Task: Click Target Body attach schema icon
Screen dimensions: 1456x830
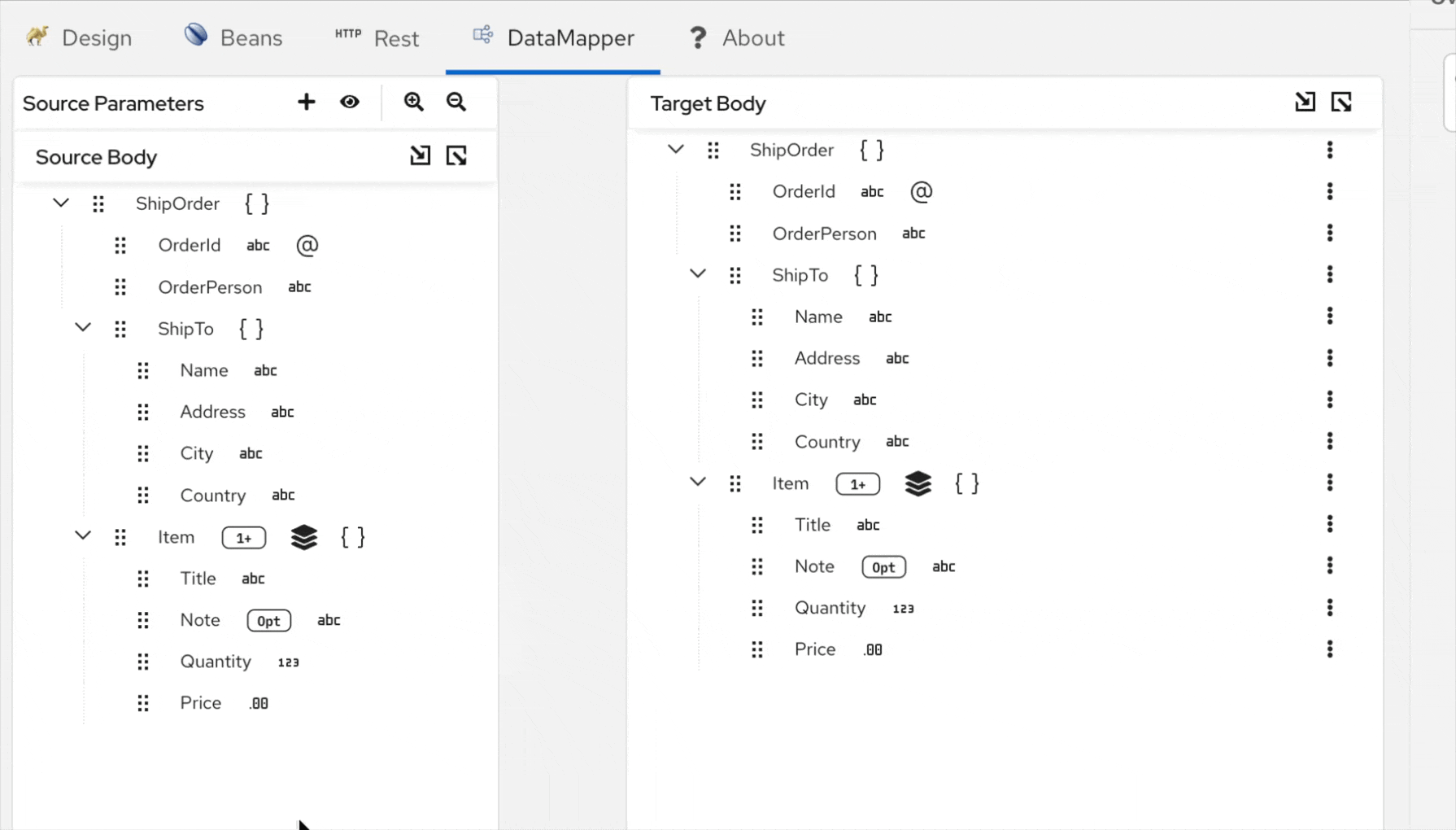Action: (1305, 102)
